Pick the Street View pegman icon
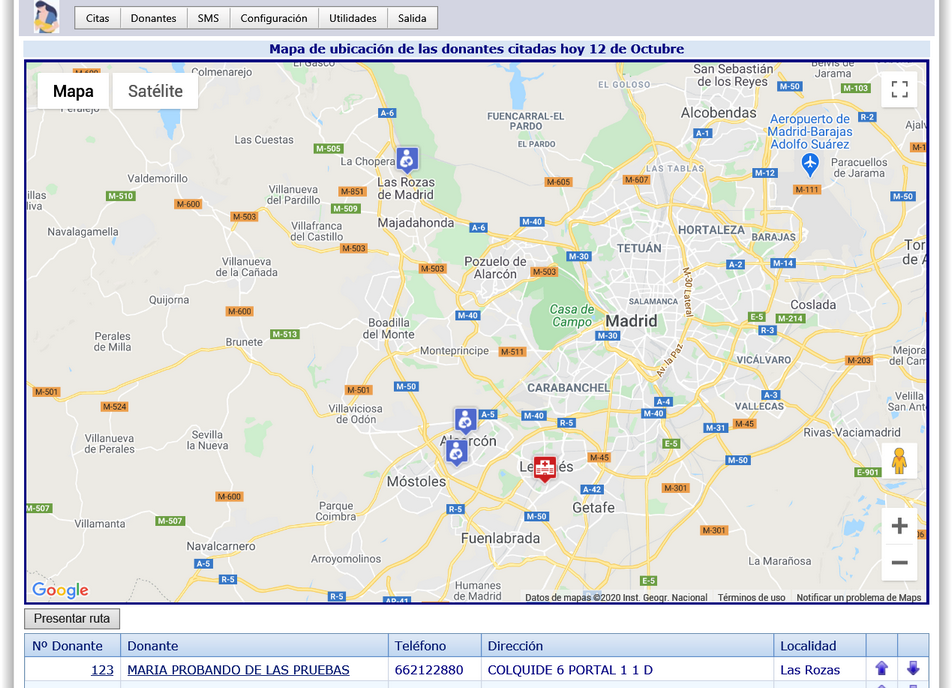Image resolution: width=952 pixels, height=688 pixels. click(899, 461)
